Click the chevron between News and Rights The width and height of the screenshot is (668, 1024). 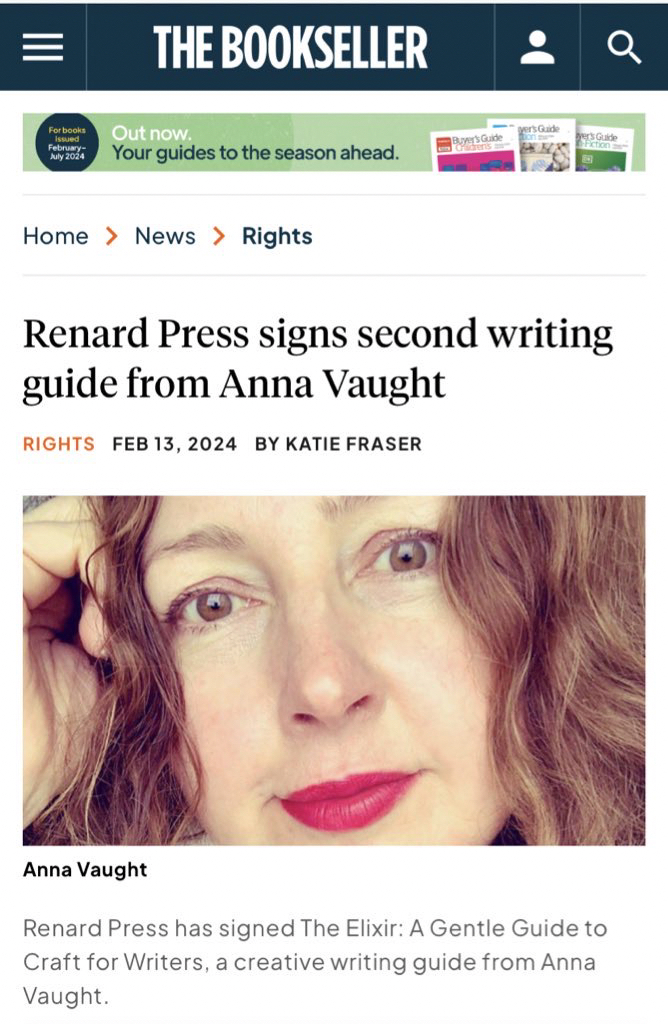coord(219,237)
